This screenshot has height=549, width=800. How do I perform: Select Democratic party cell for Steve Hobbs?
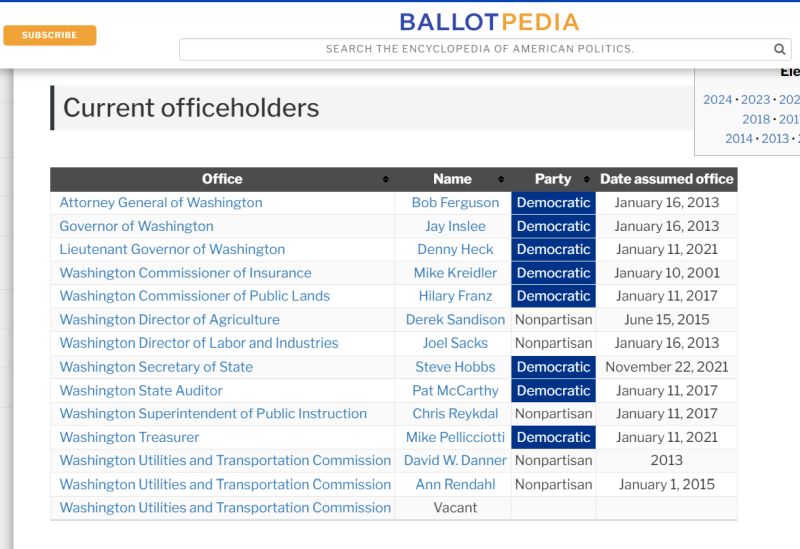553,367
